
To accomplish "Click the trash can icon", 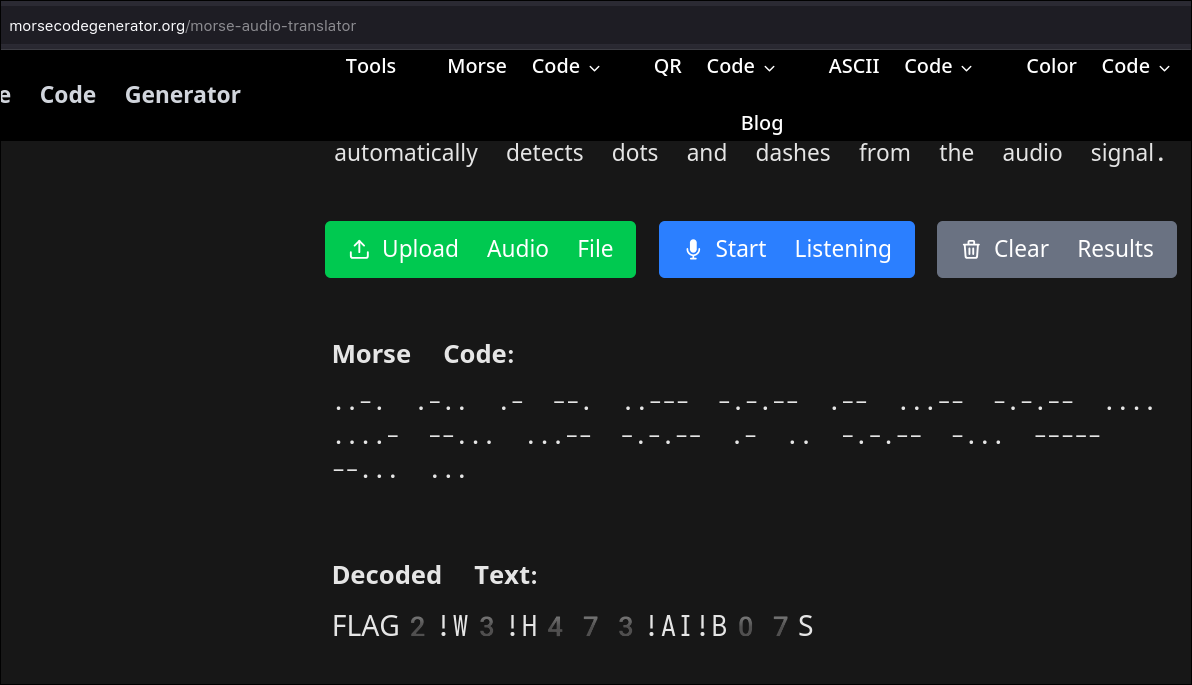I will point(970,250).
